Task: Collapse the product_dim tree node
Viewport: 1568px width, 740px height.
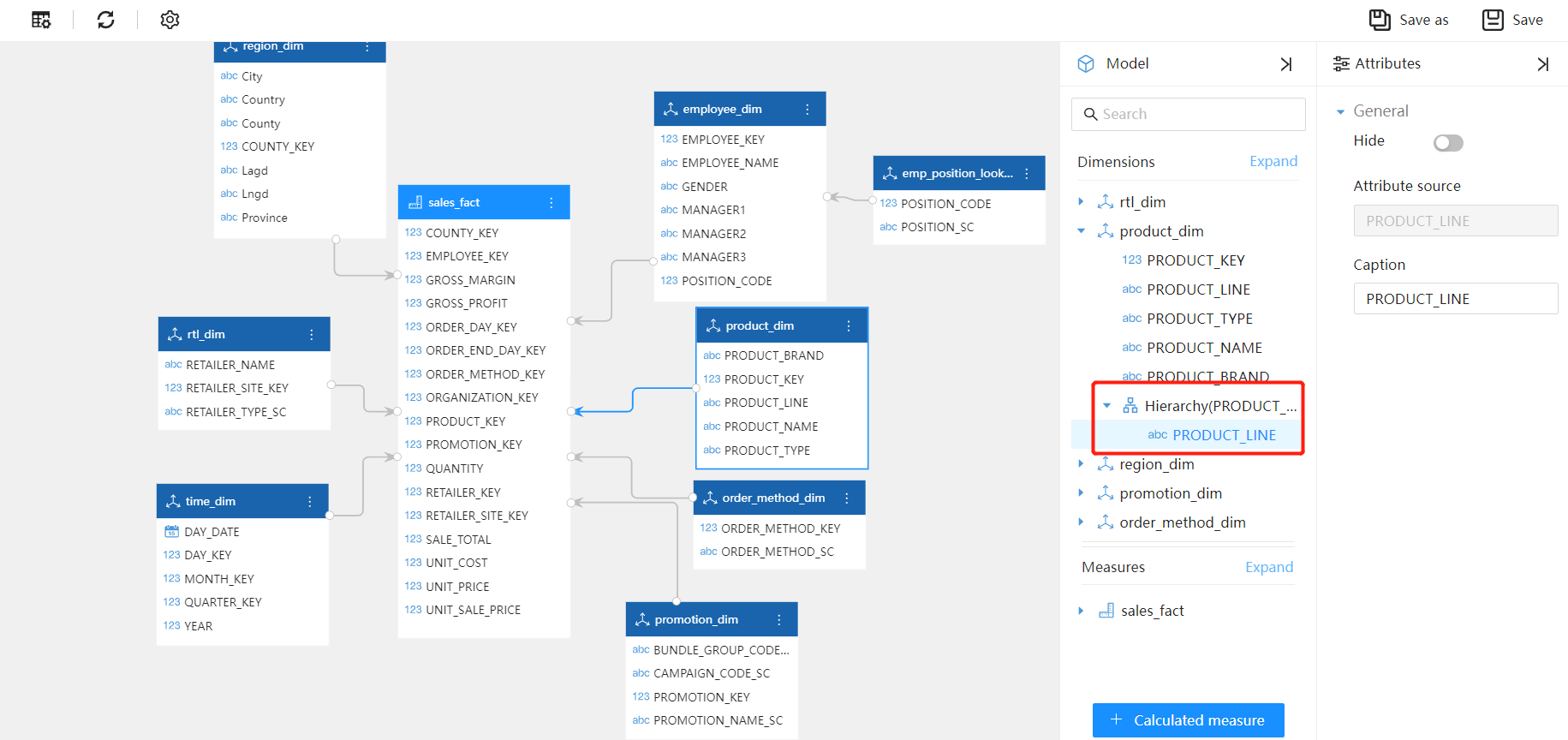Action: point(1081,231)
